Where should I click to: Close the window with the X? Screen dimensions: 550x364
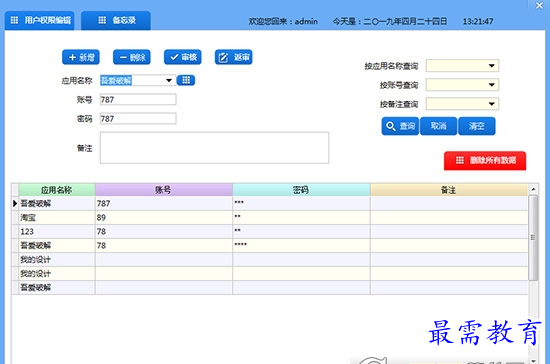[539, 5]
